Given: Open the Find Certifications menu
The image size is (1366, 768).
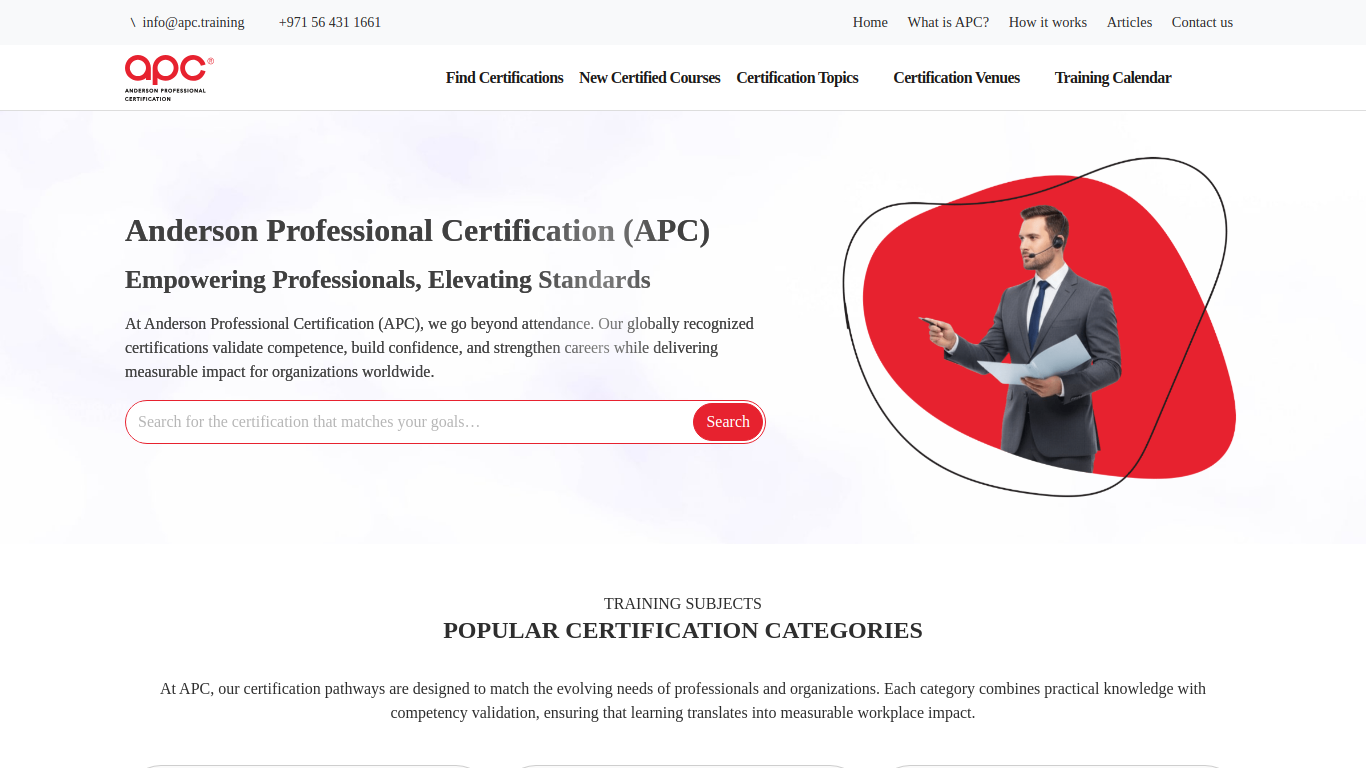Looking at the screenshot, I should point(504,78).
